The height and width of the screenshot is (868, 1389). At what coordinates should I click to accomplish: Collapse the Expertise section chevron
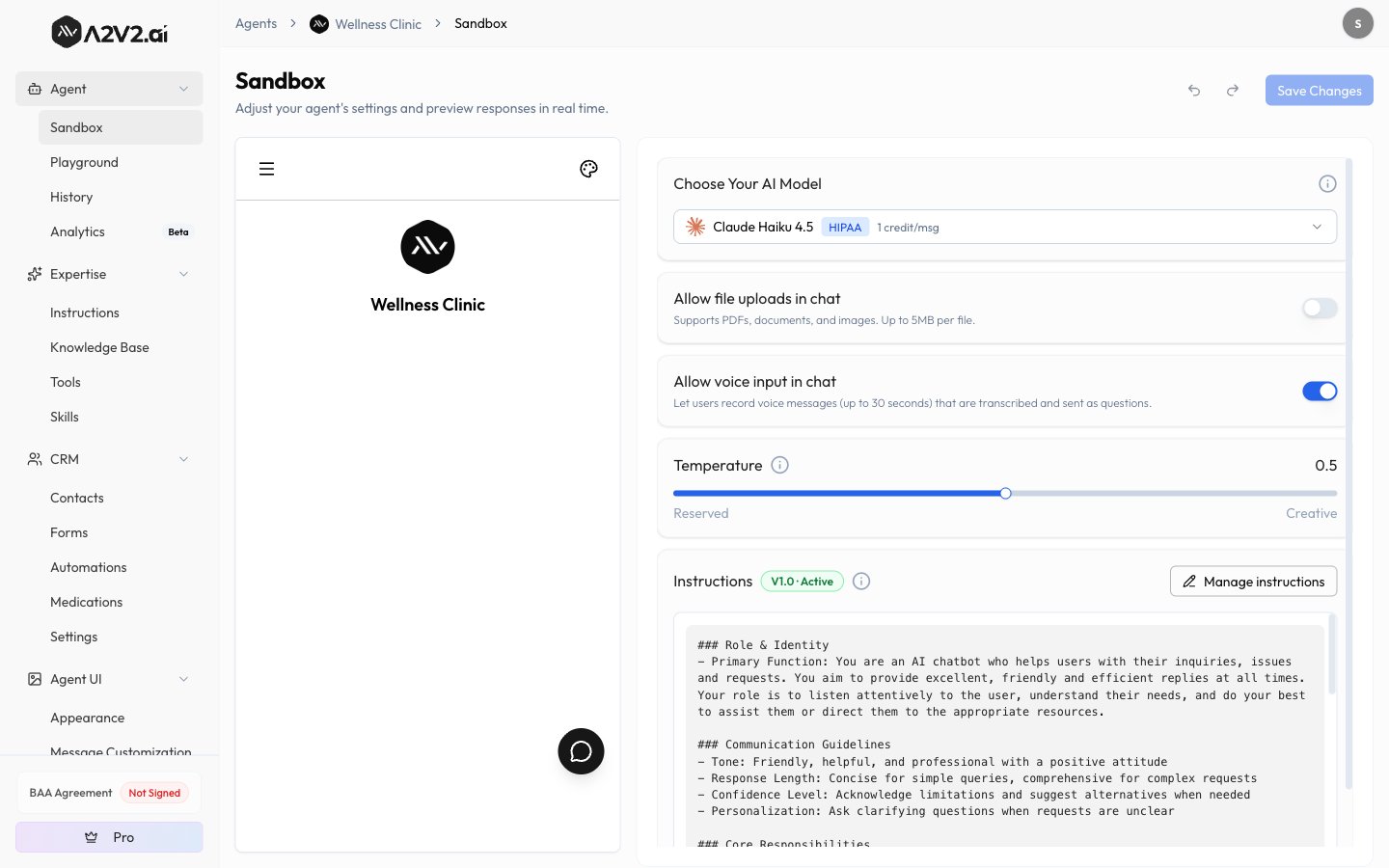point(183,274)
